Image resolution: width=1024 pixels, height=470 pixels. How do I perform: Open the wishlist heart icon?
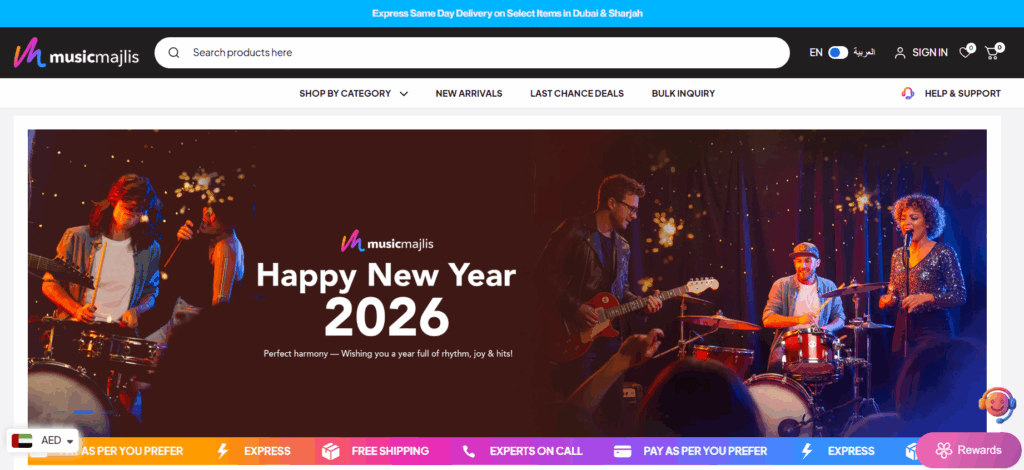pyautogui.click(x=965, y=53)
